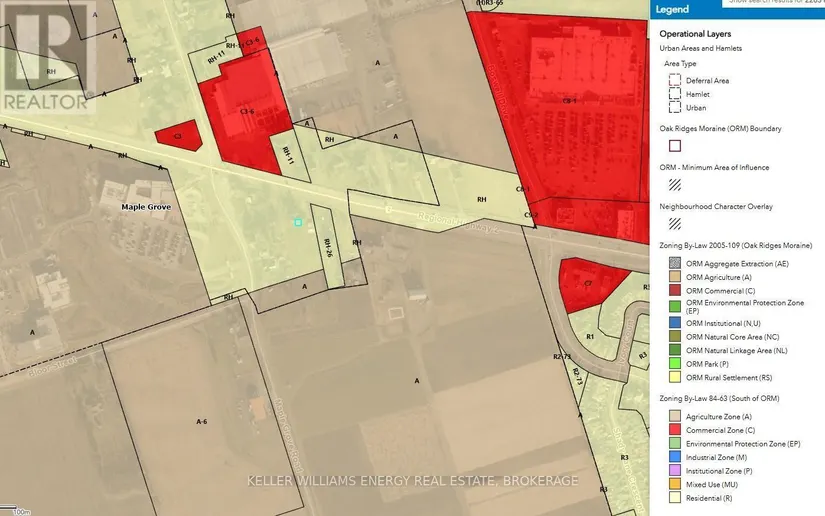Viewport: 825px width, 516px height.
Task: Click the 'Regional Highway 2' road label
Action: (x=458, y=222)
